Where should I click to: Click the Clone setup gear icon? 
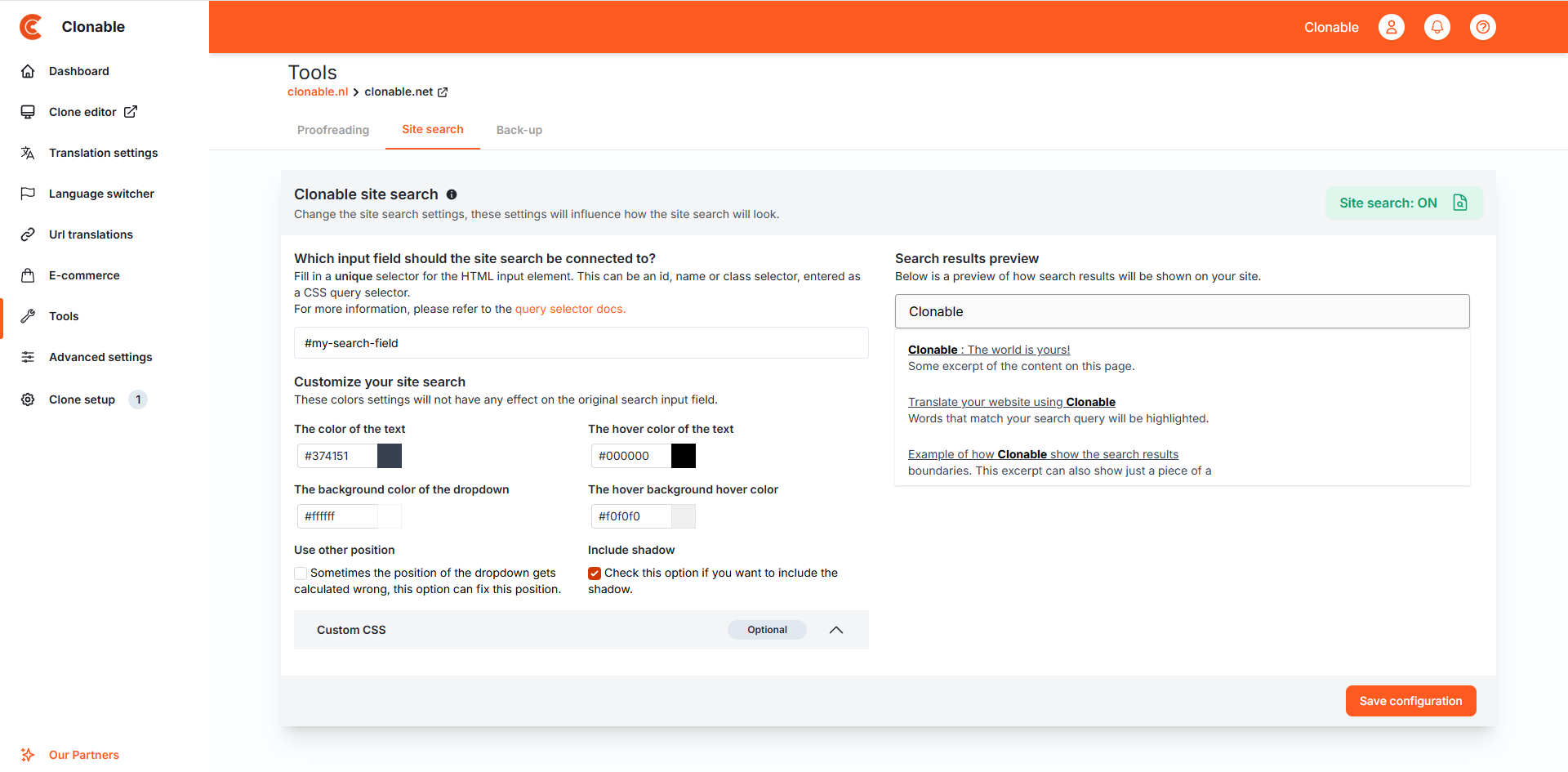(x=28, y=399)
